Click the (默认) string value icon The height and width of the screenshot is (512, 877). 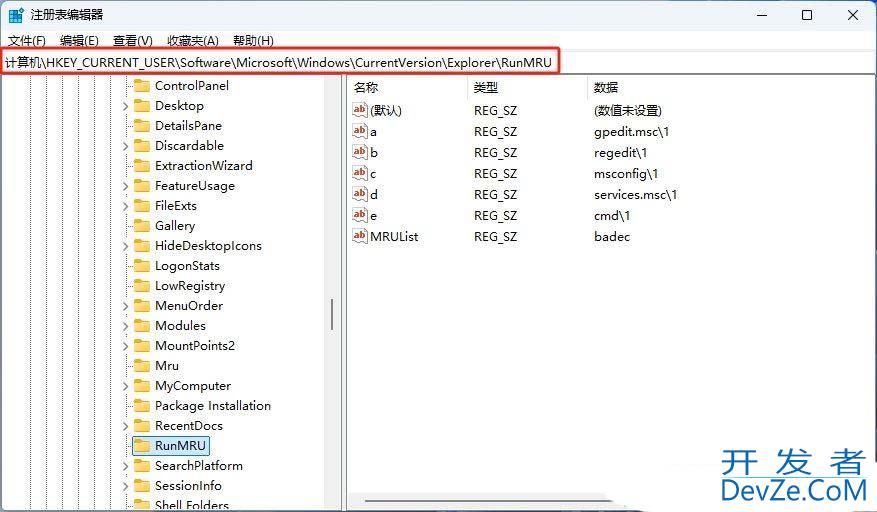(360, 110)
